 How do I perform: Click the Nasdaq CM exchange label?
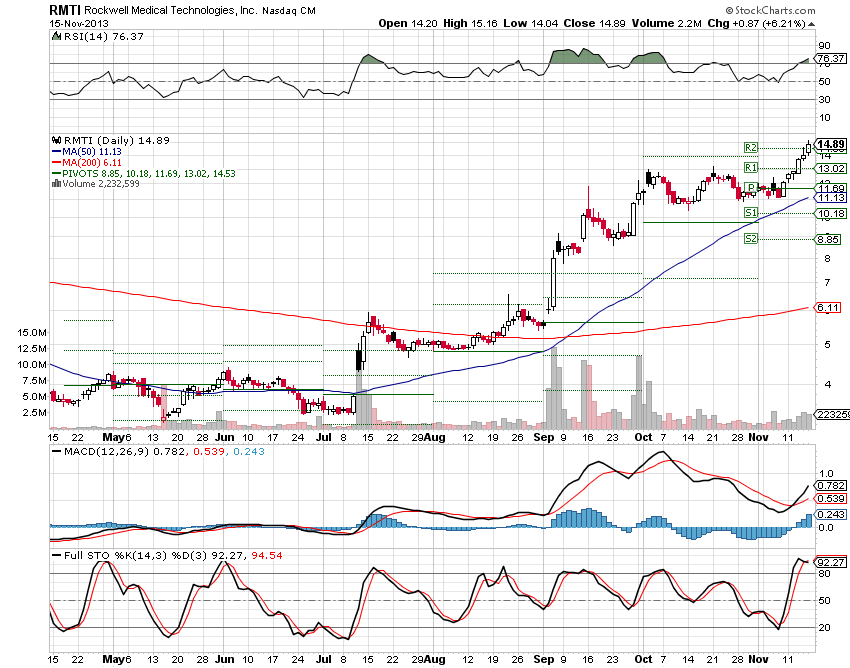[x=289, y=11]
